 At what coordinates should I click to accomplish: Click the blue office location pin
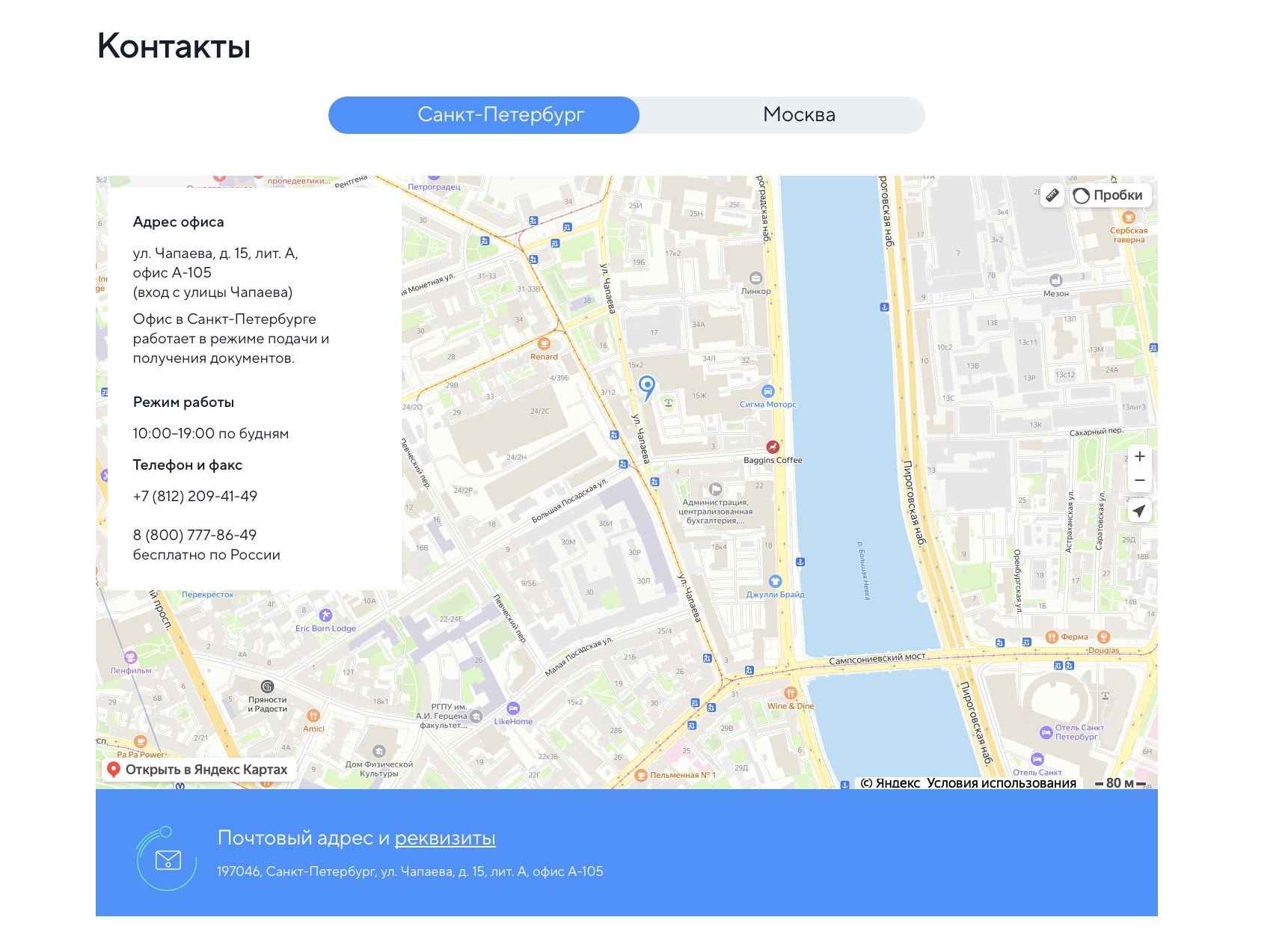pos(647,387)
